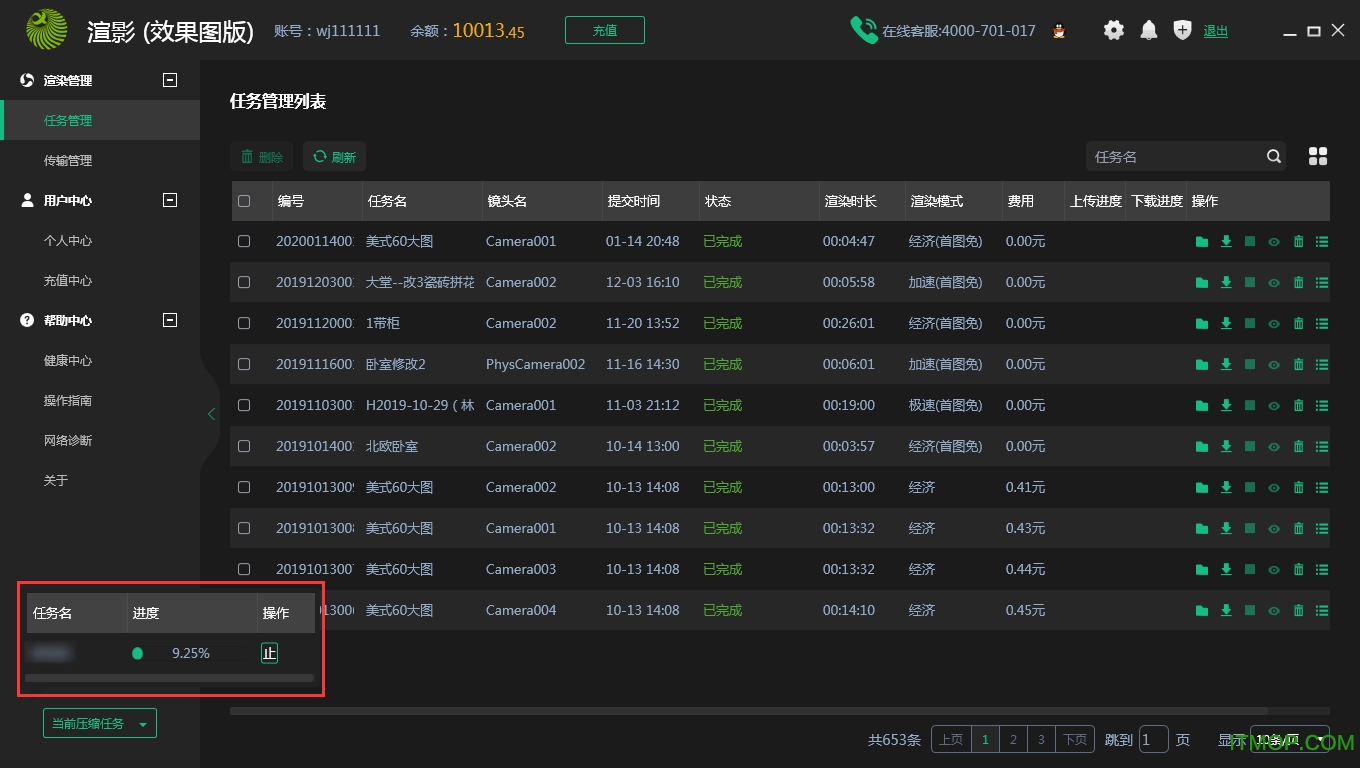Viewport: 1360px width, 768px height.
Task: Preview the 01-14 20:48 task with eye icon
Action: click(x=1274, y=242)
